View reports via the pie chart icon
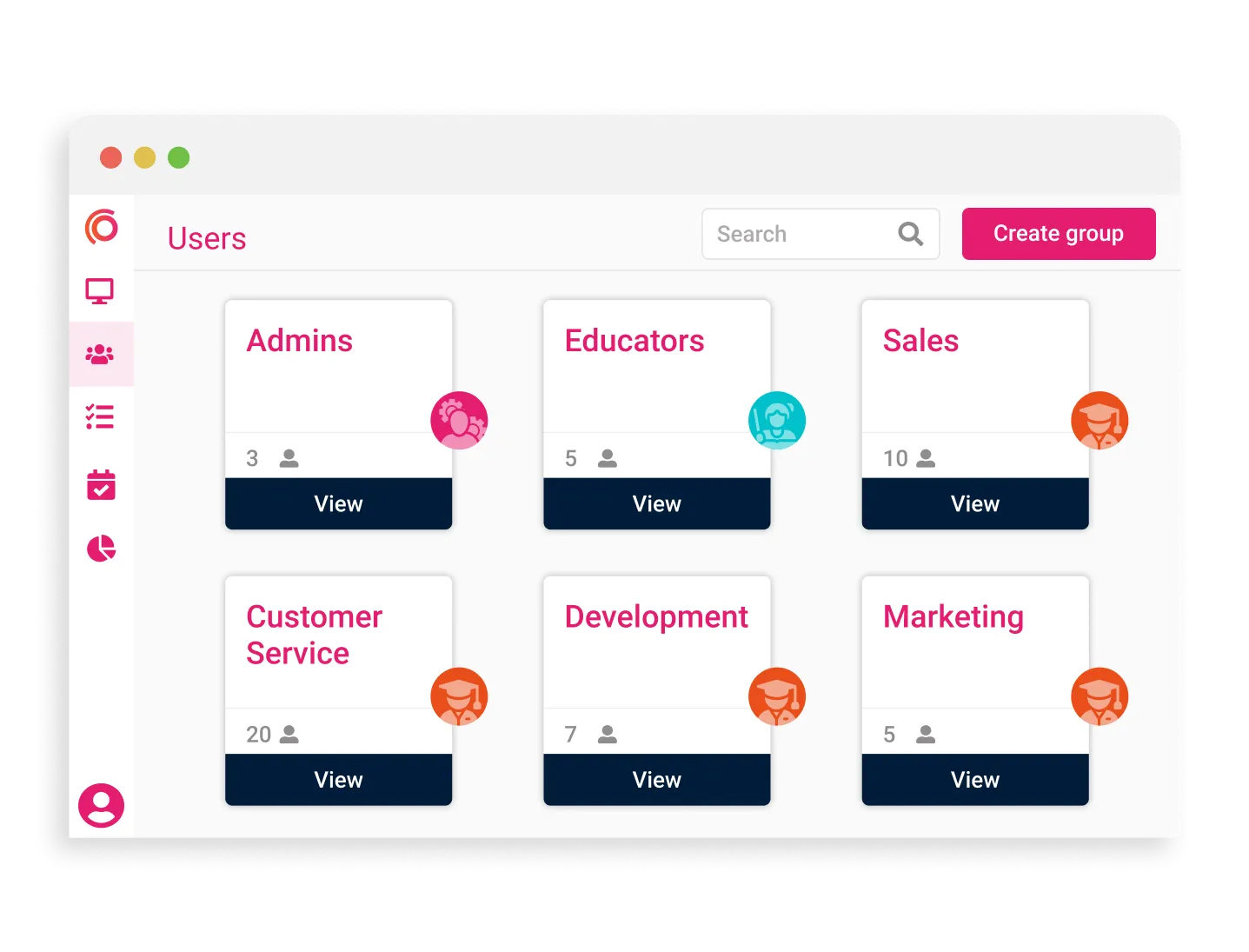 [101, 549]
